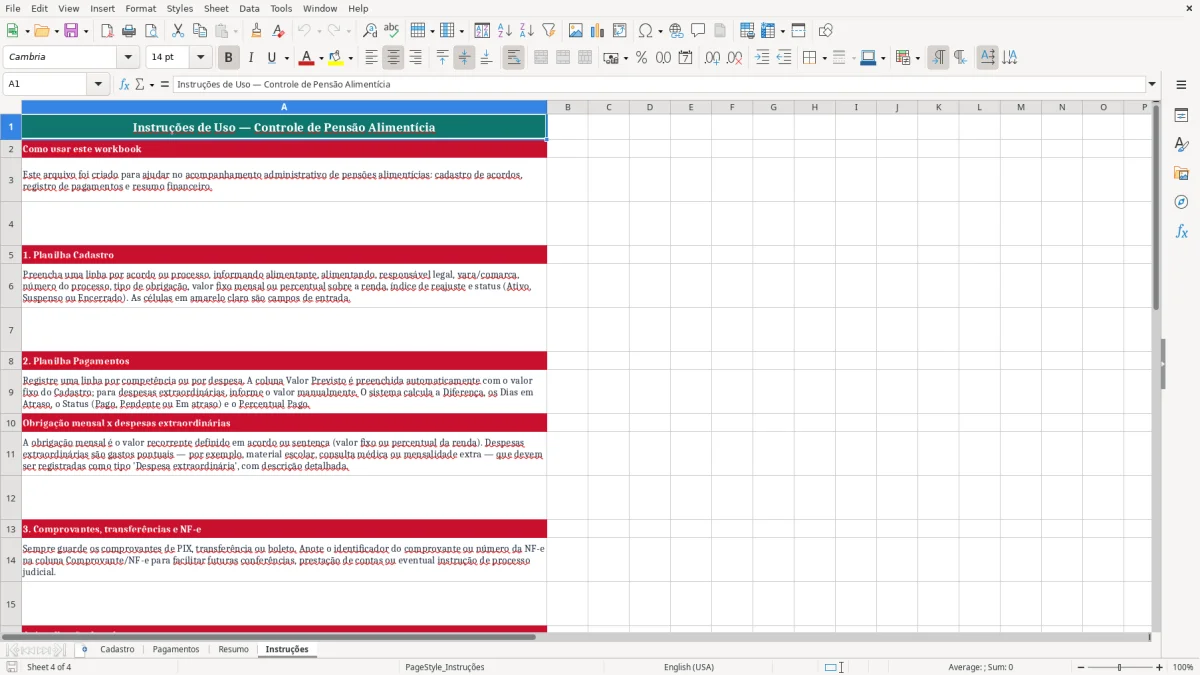Toggle Align Left
This screenshot has height=675, width=1200.
point(371,58)
